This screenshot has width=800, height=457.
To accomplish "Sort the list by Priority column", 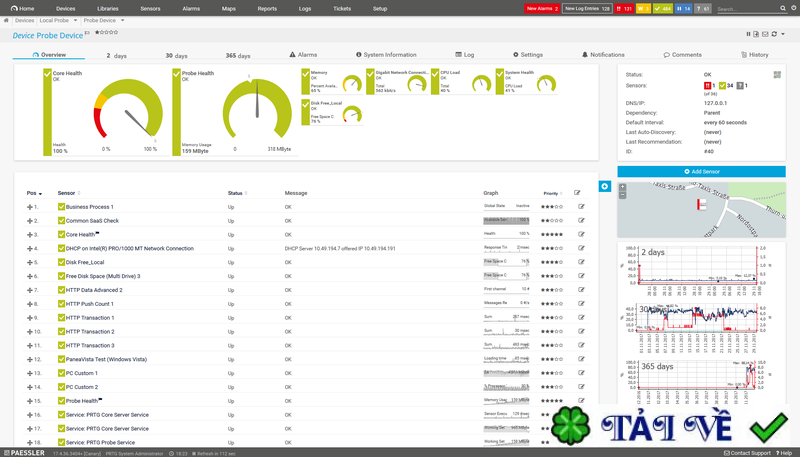I will tap(553, 193).
